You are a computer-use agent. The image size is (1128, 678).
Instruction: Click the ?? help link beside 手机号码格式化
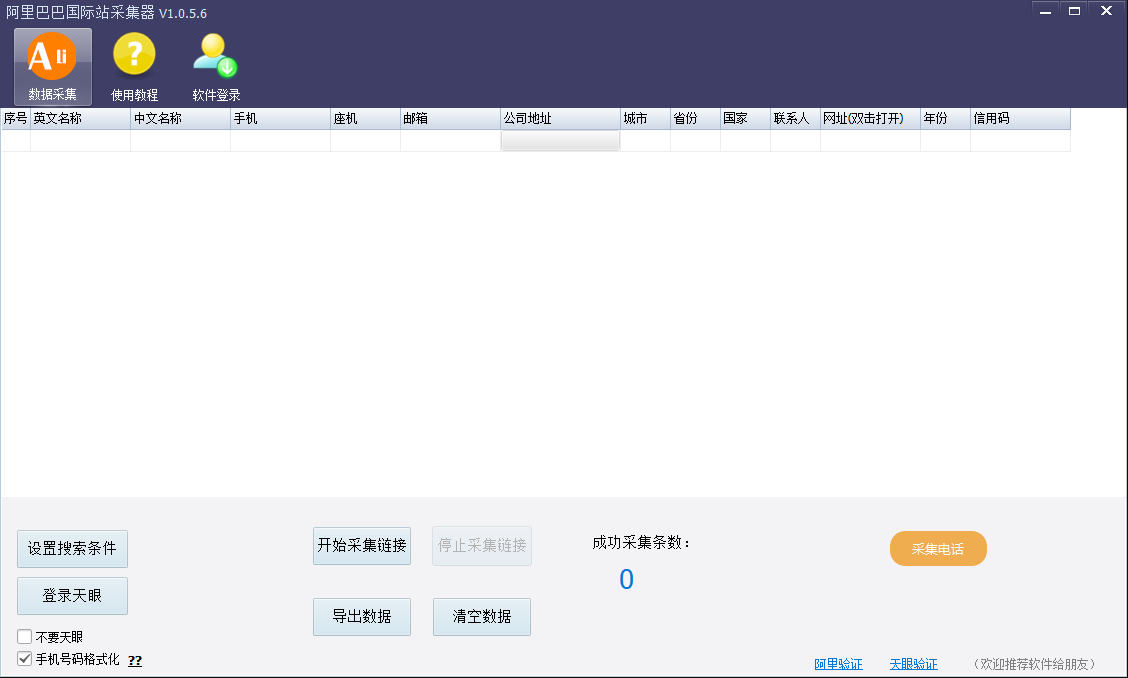(135, 661)
